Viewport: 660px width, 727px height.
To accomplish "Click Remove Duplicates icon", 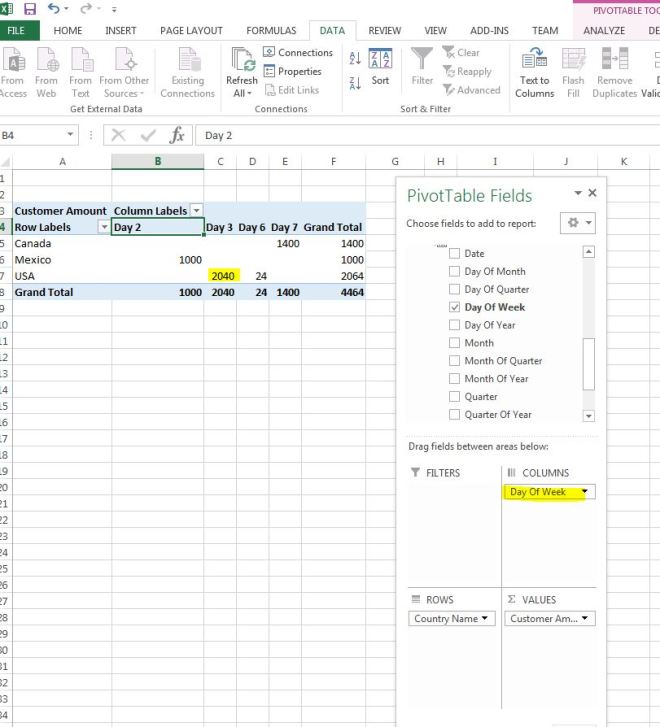I will (x=614, y=62).
